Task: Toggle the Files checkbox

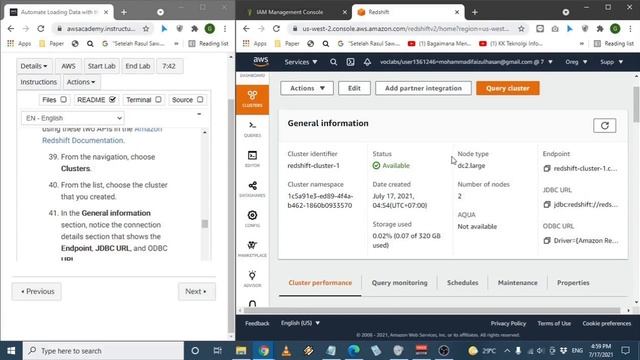Action: pos(63,99)
